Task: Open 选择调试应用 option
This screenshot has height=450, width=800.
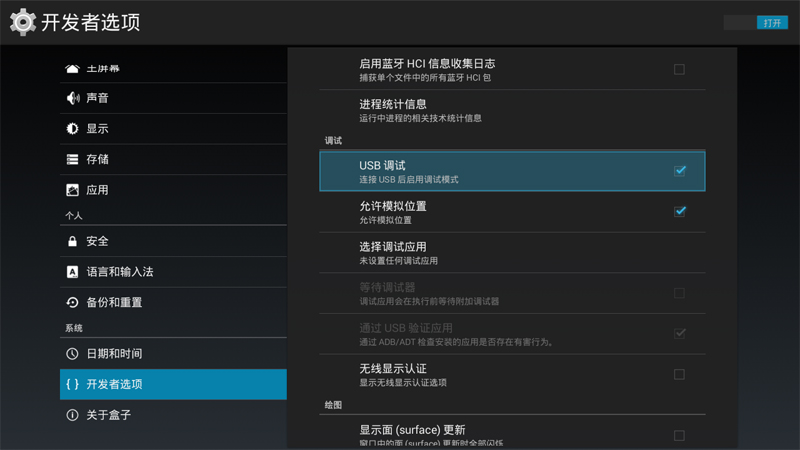Action: (x=512, y=253)
